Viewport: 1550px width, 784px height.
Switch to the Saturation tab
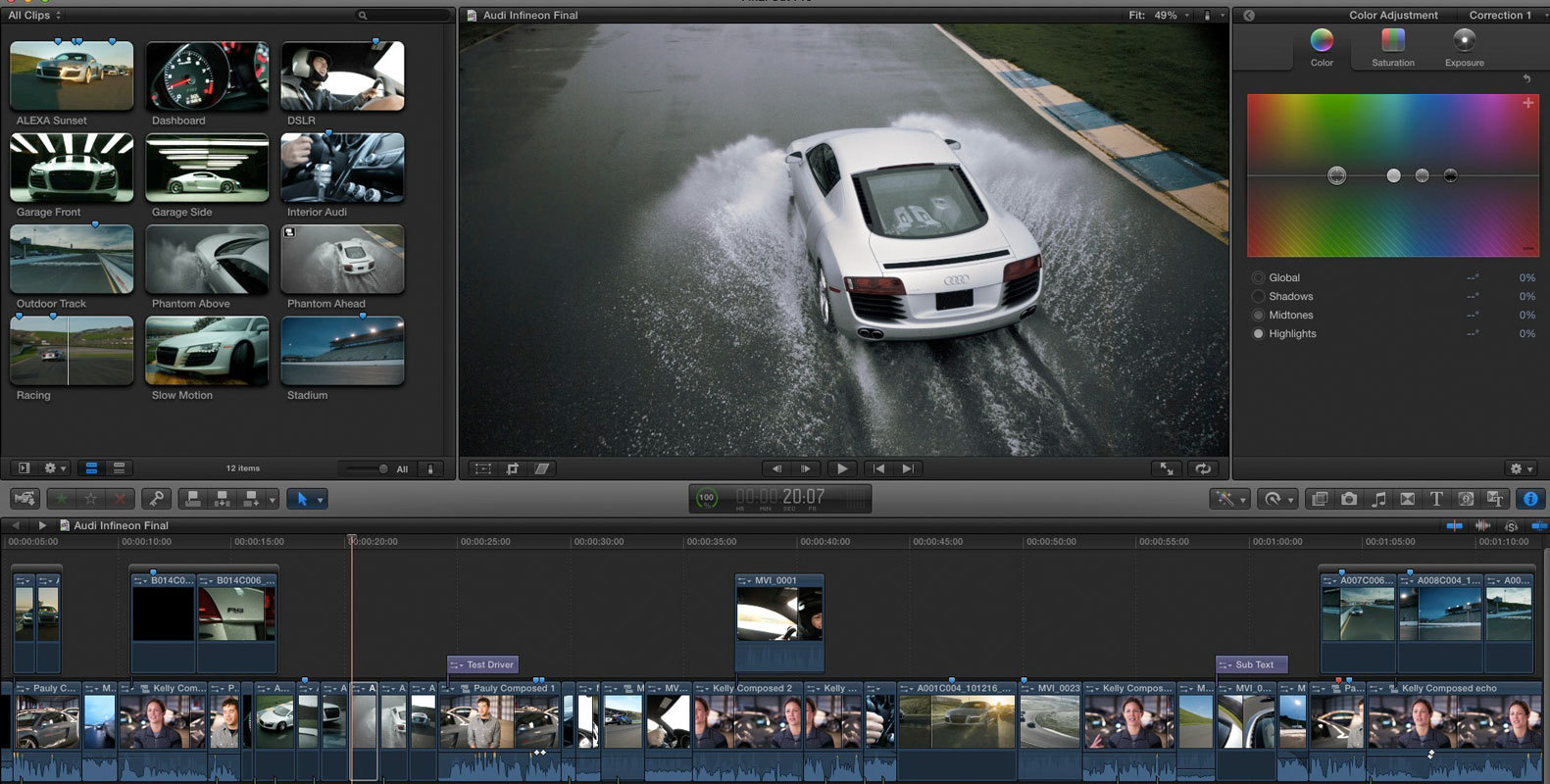pyautogui.click(x=1393, y=47)
